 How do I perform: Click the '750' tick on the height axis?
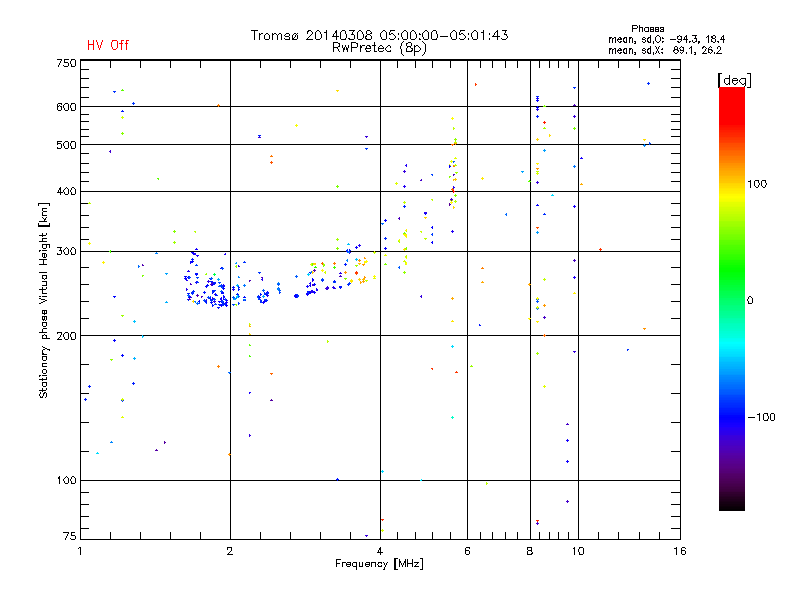pyautogui.click(x=66, y=63)
